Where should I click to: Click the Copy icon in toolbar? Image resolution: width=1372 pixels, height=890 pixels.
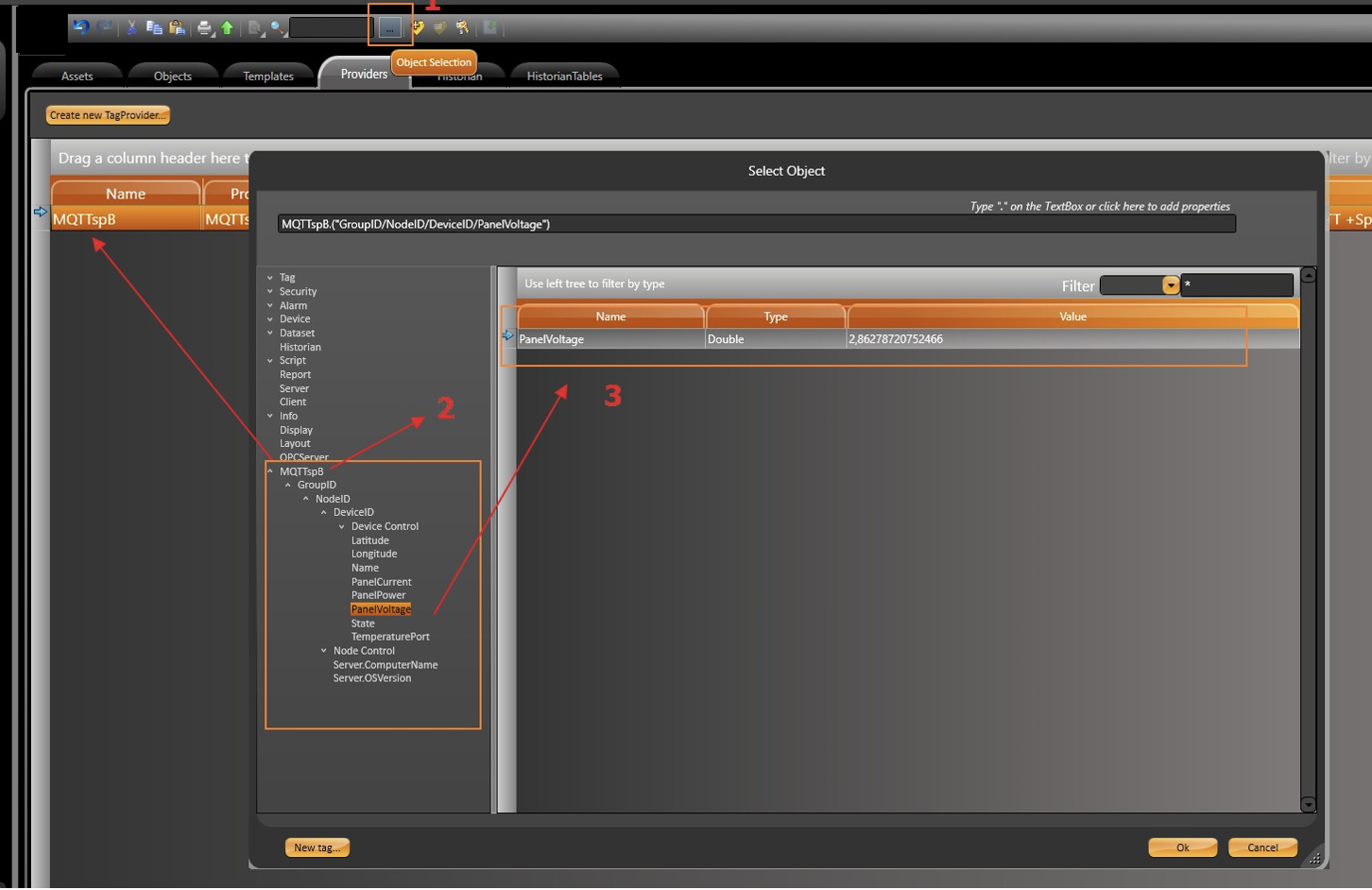pos(154,27)
